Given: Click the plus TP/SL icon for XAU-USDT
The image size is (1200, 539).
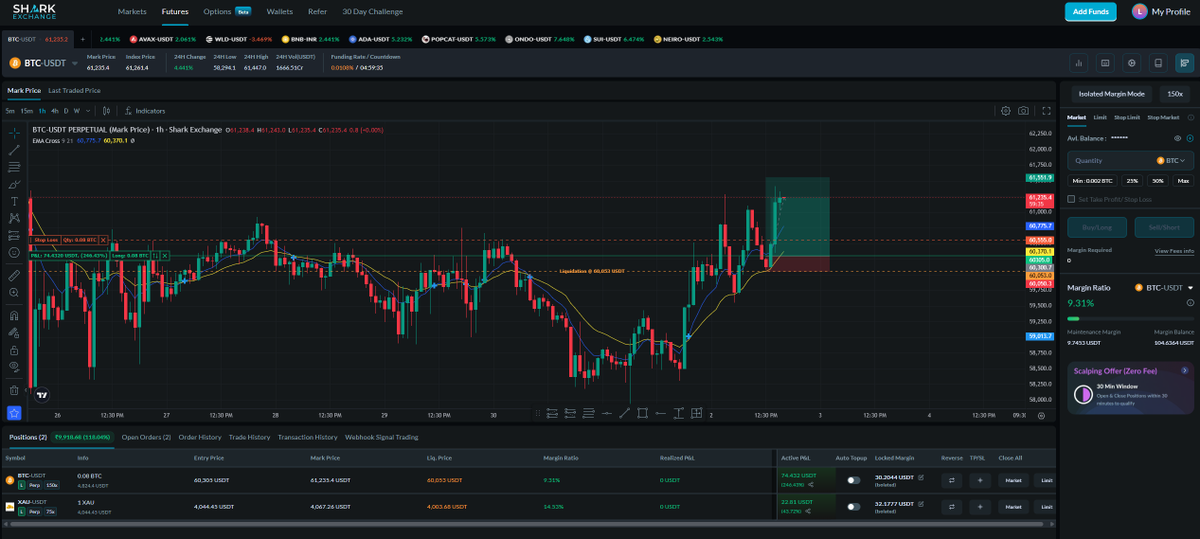Looking at the screenshot, I should tap(979, 507).
